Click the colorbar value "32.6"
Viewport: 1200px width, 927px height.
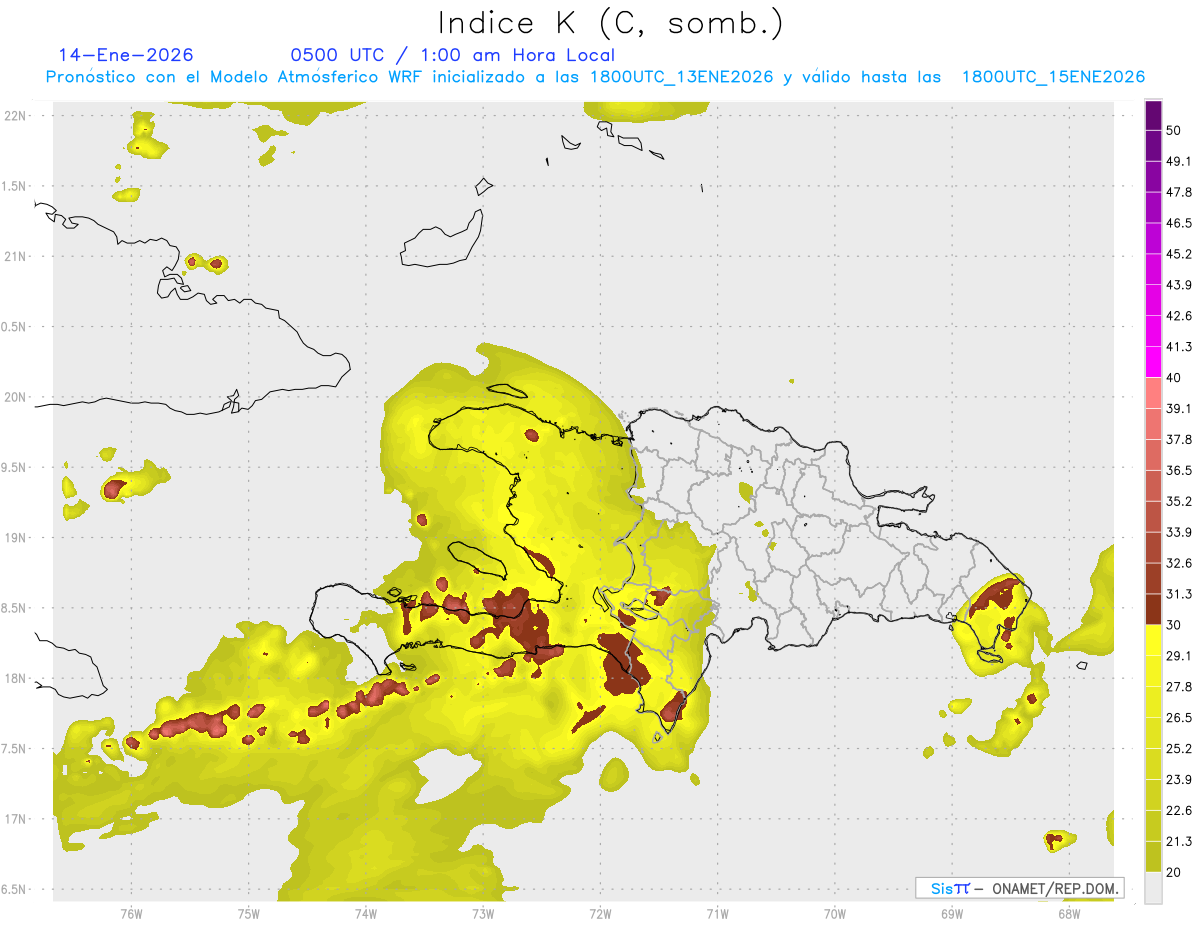(x=1179, y=563)
